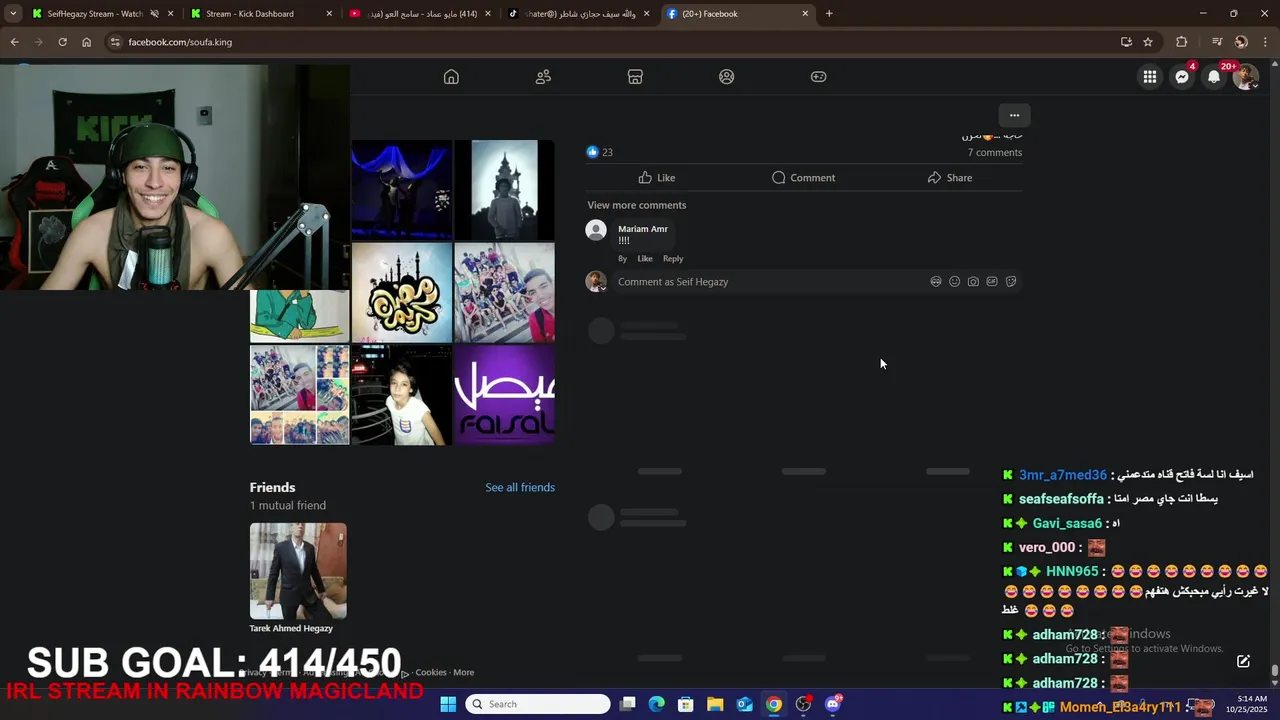1280x720 pixels.
Task: Open post options three-dot menu
Action: pyautogui.click(x=1014, y=115)
